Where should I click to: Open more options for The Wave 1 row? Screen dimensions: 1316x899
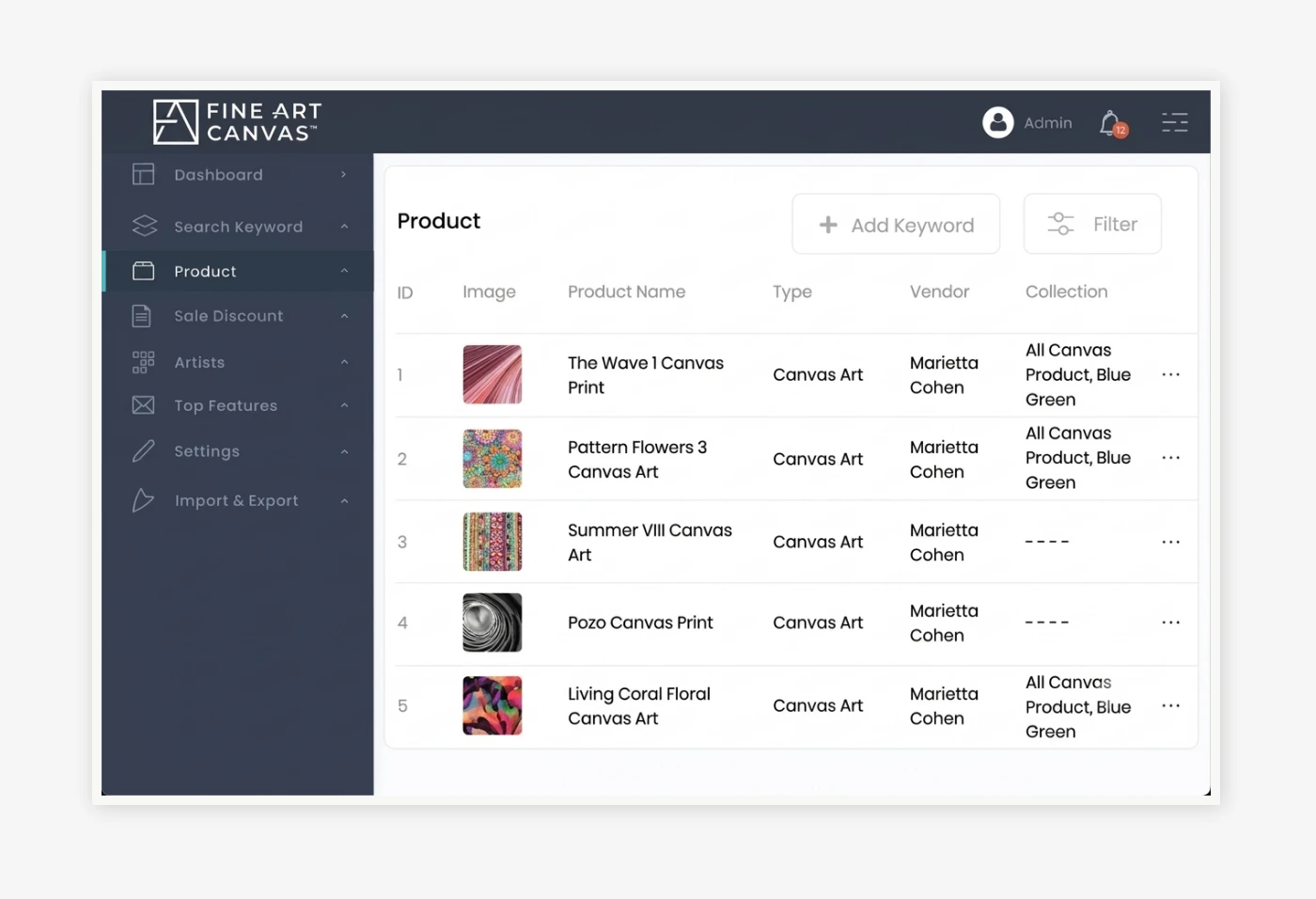click(1170, 374)
